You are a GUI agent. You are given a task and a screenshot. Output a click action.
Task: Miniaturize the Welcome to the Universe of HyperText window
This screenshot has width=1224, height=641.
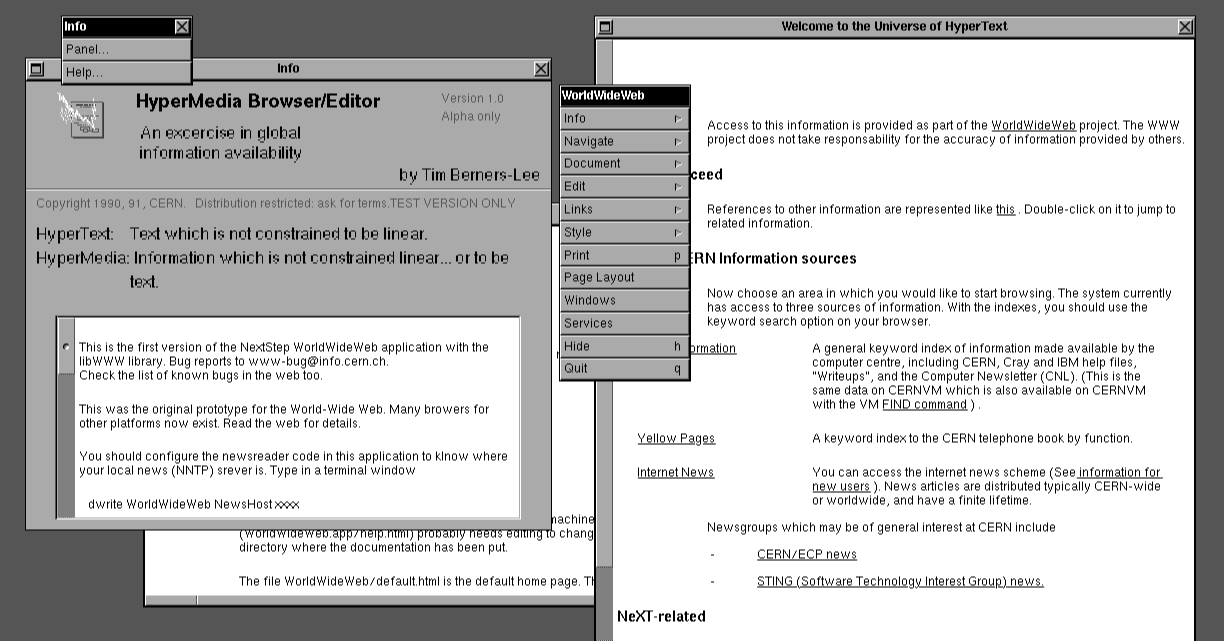pyautogui.click(x=605, y=27)
